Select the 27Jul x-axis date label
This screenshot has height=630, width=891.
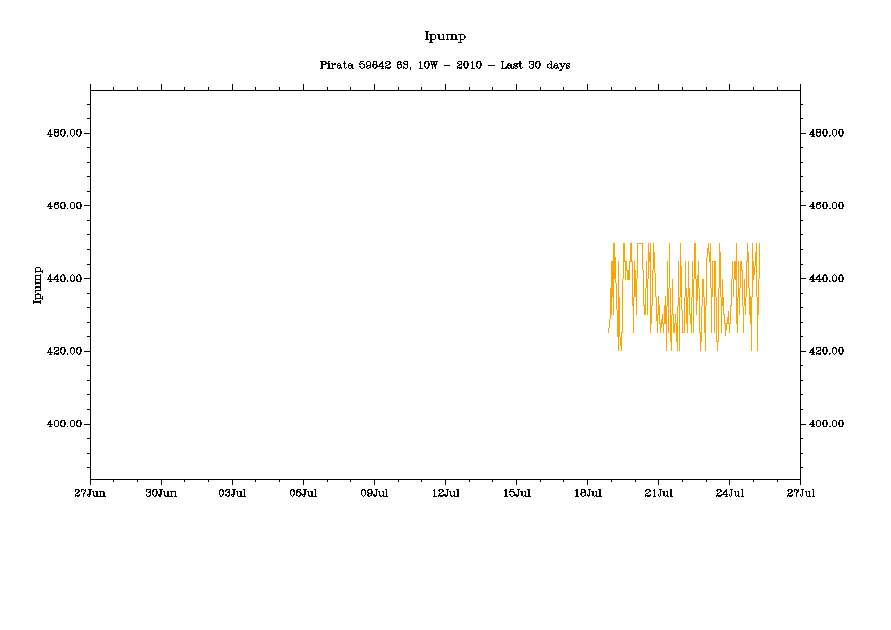click(800, 493)
